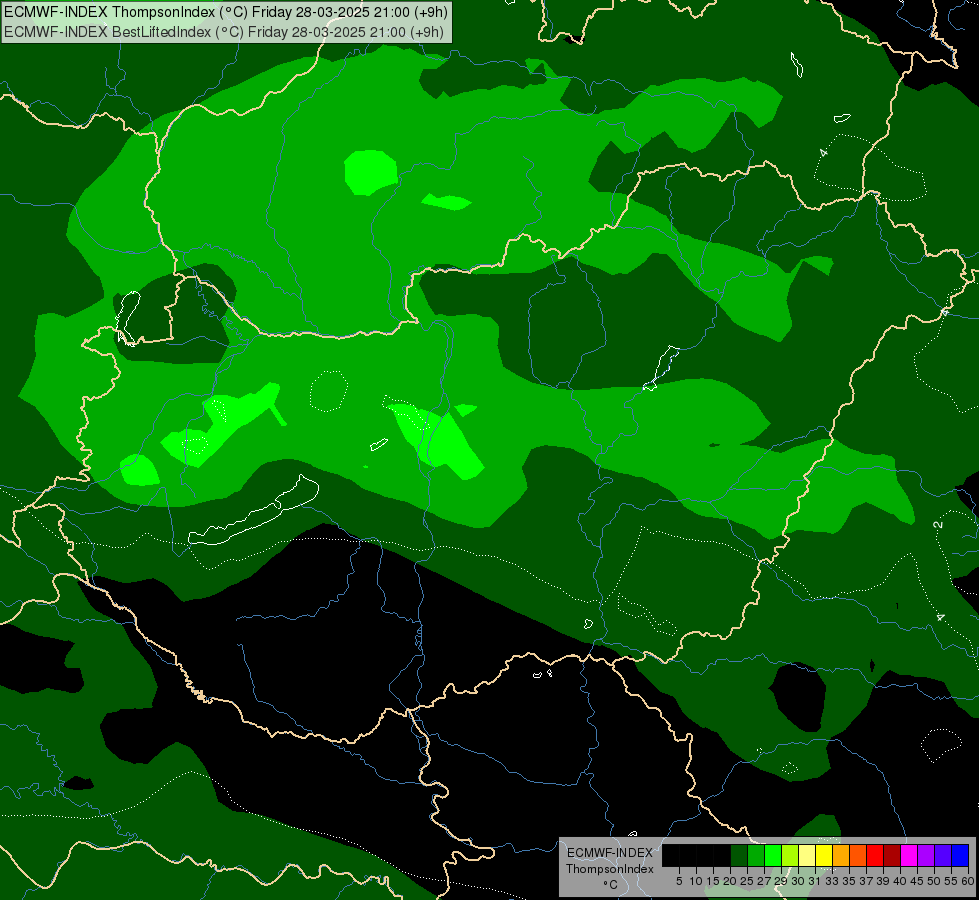Click the pale yellow 30–31 legend swatch
This screenshot has width=979, height=900.
pos(807,855)
